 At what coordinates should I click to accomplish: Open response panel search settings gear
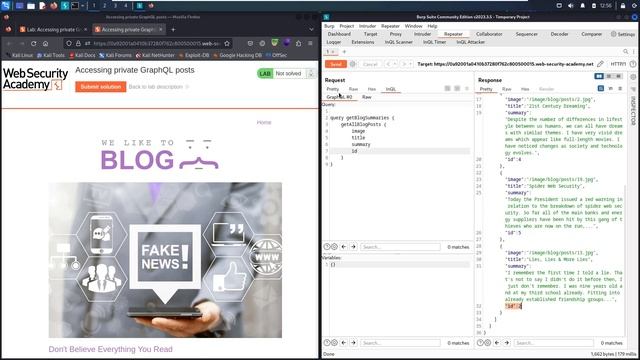(487, 343)
